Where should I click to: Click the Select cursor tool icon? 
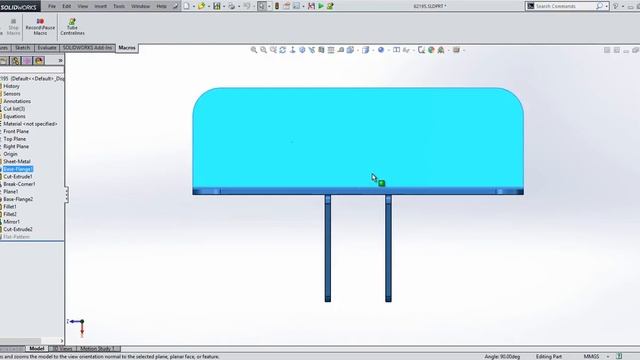coord(262,6)
